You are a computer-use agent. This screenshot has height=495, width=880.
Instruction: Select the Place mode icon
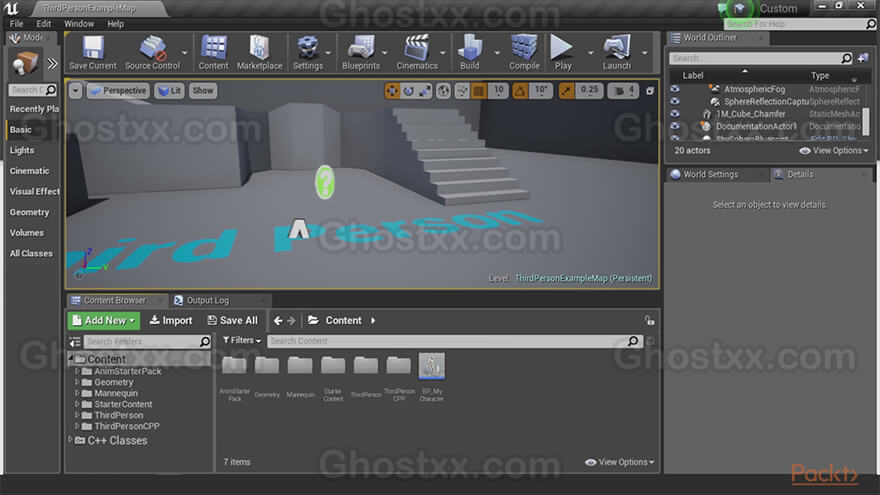point(25,63)
